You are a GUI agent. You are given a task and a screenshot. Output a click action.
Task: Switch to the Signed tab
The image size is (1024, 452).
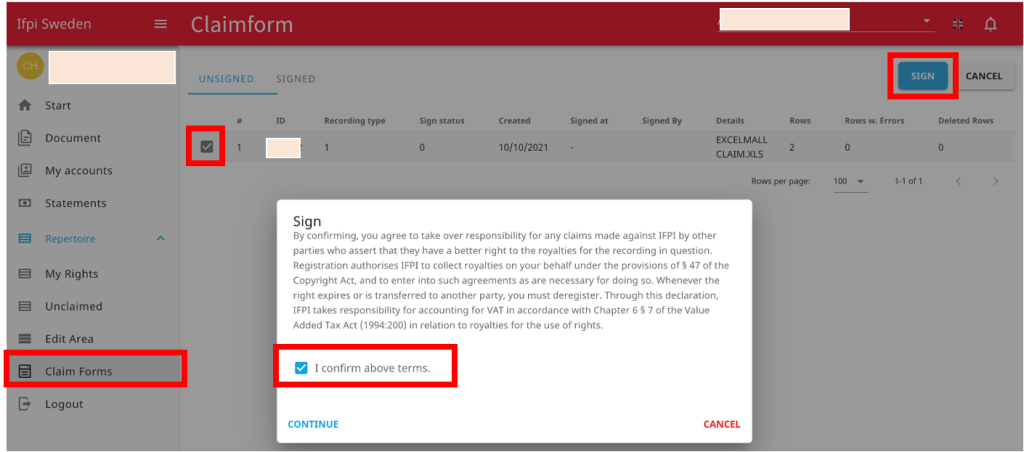pos(295,79)
